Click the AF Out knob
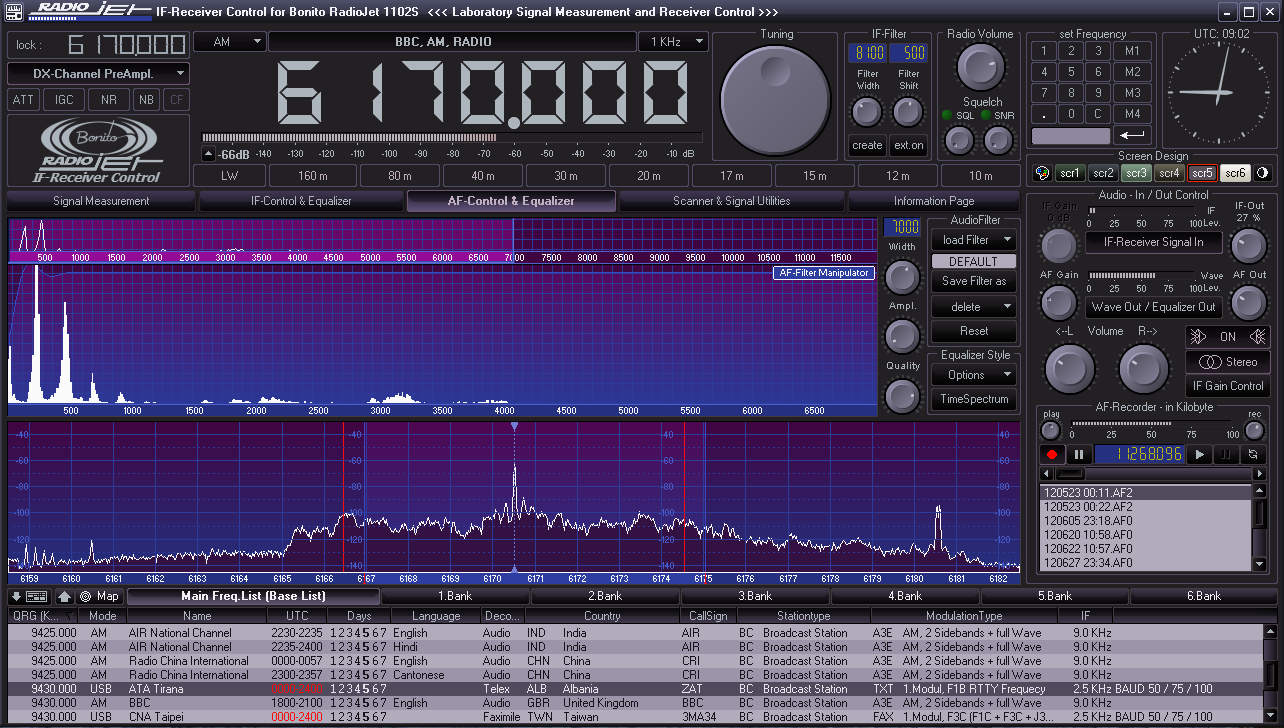 1248,302
